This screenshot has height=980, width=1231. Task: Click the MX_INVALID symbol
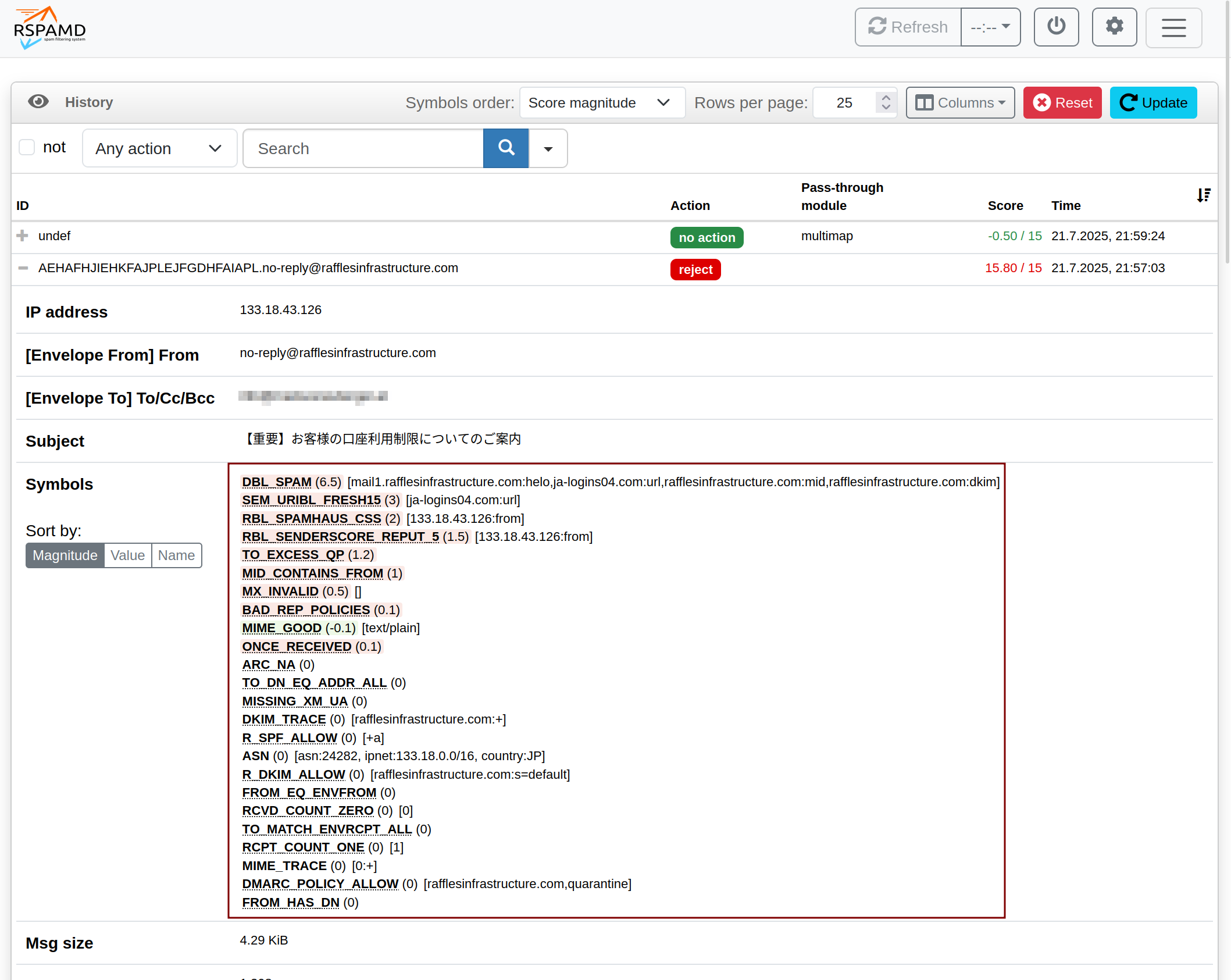click(280, 591)
